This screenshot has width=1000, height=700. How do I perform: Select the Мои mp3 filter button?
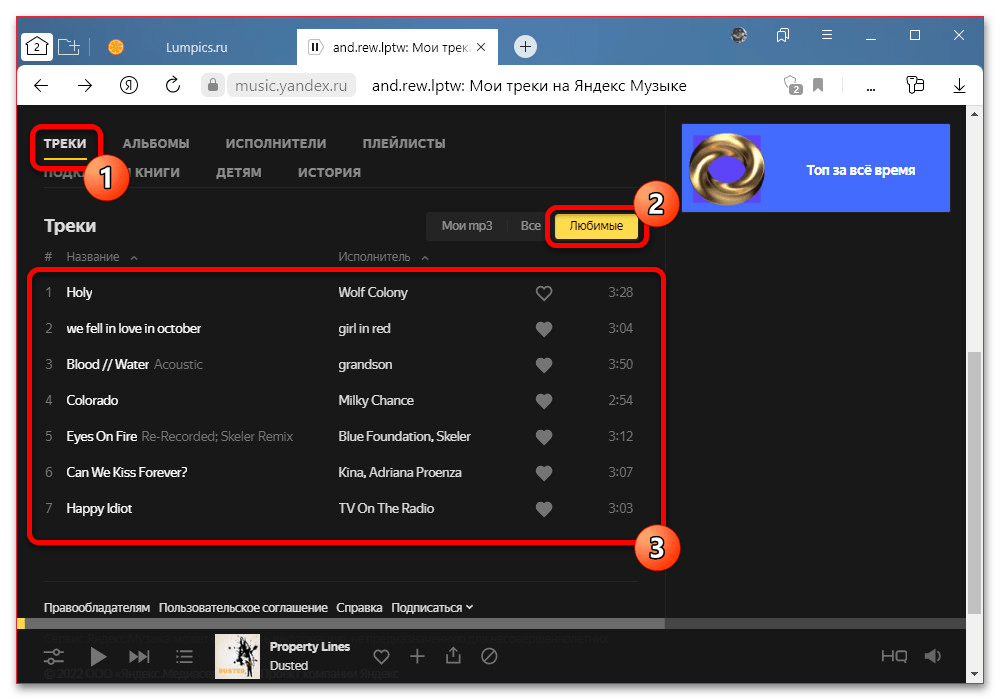[467, 226]
